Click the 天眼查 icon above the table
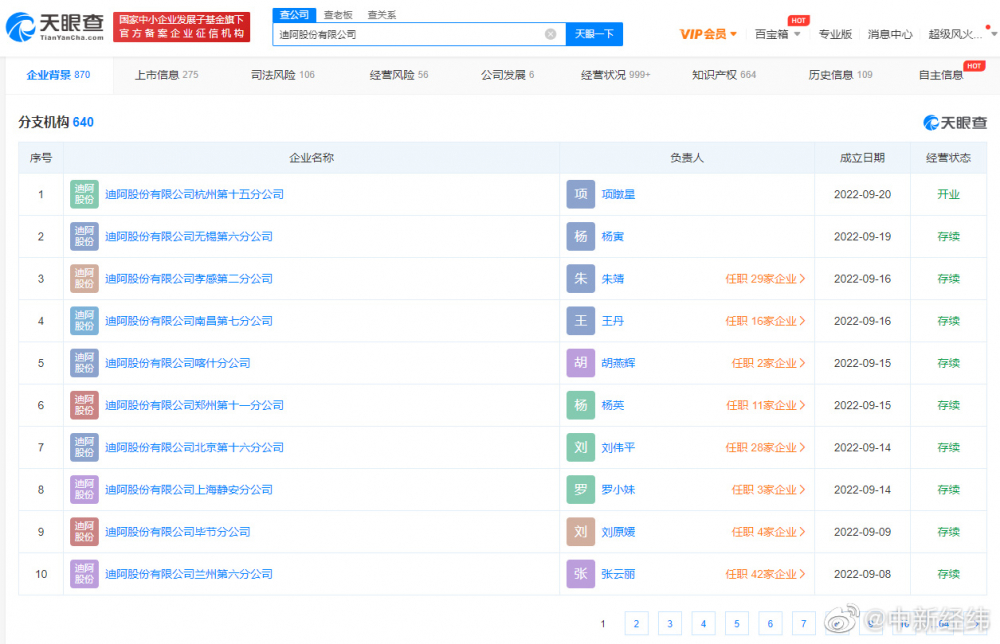 pyautogui.click(x=954, y=121)
